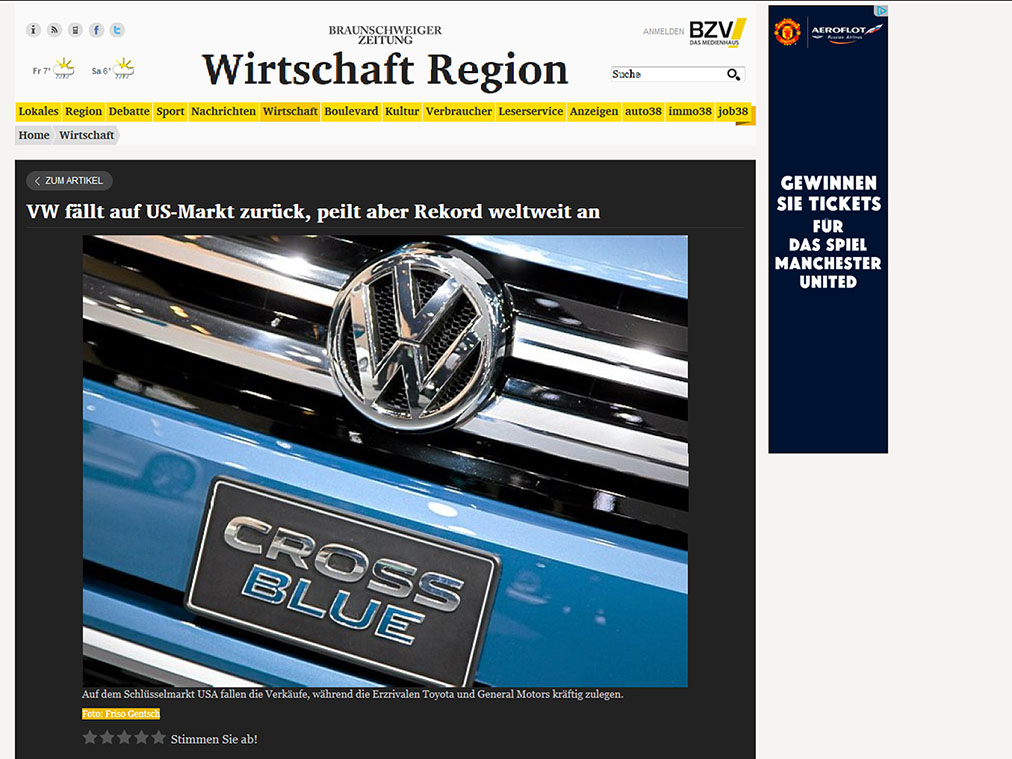The image size is (1012, 759).
Task: Click the 'Foto: Friso Gentsch' credit
Action: click(121, 714)
